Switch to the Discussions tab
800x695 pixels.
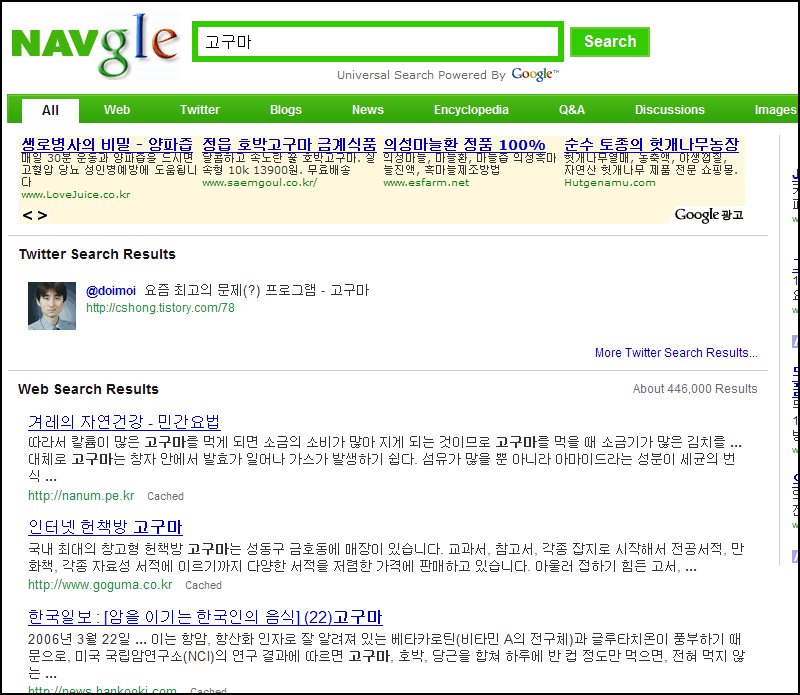[669, 110]
